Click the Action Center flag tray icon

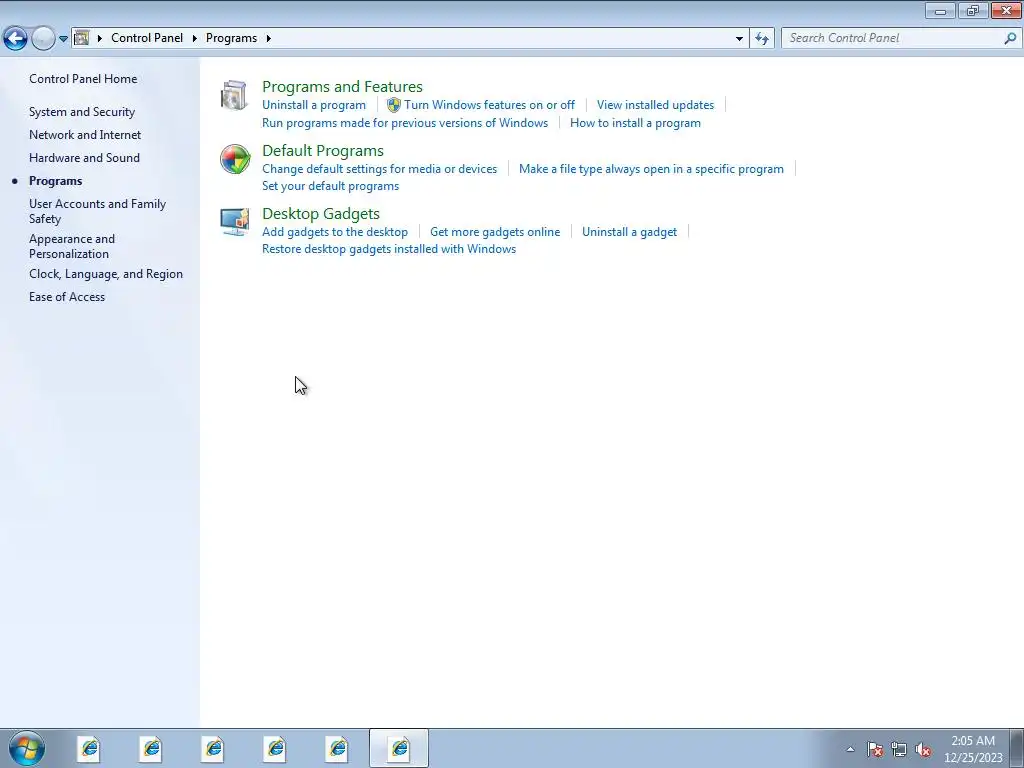[x=875, y=749]
